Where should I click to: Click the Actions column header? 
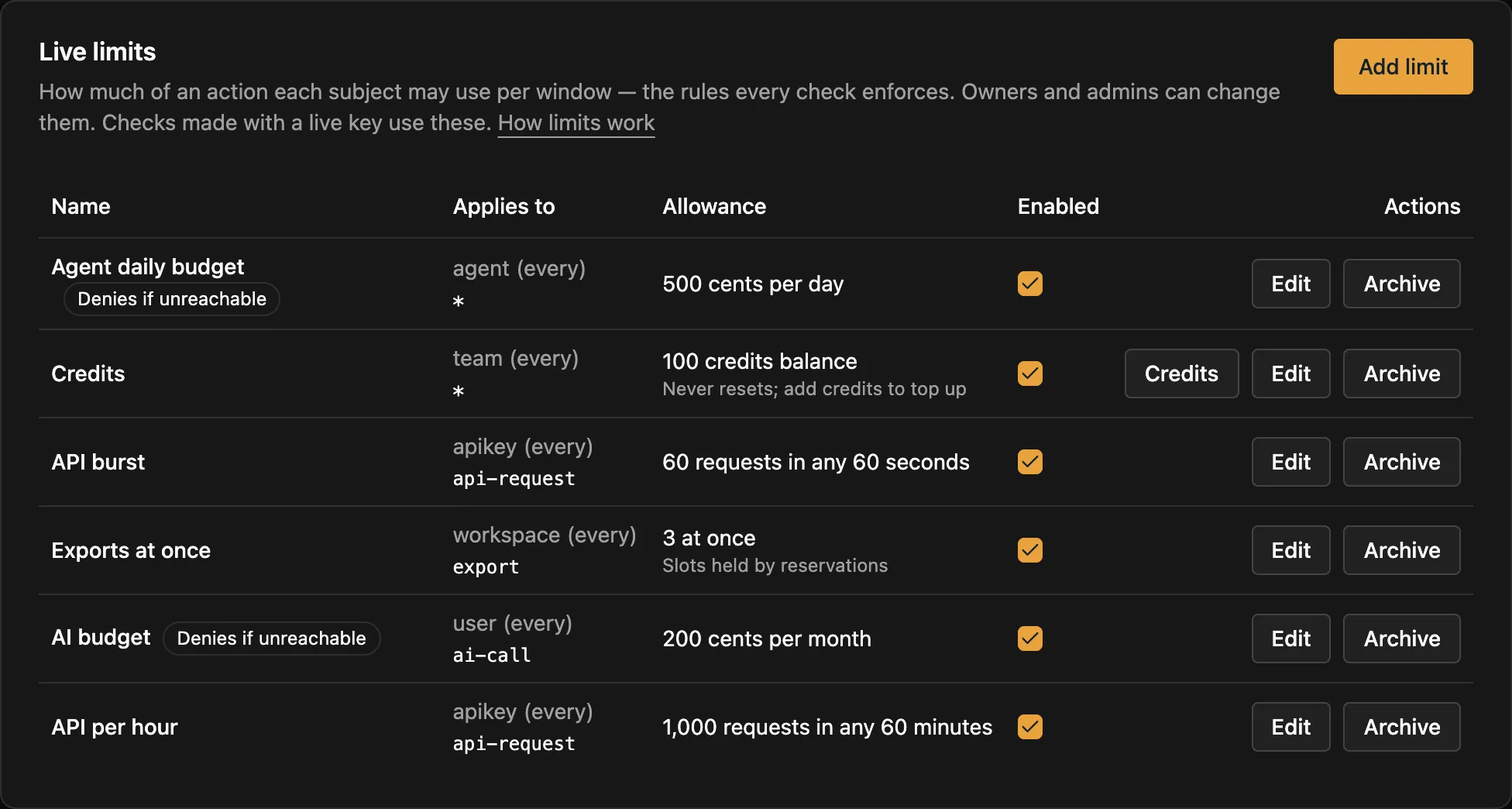coord(1422,206)
